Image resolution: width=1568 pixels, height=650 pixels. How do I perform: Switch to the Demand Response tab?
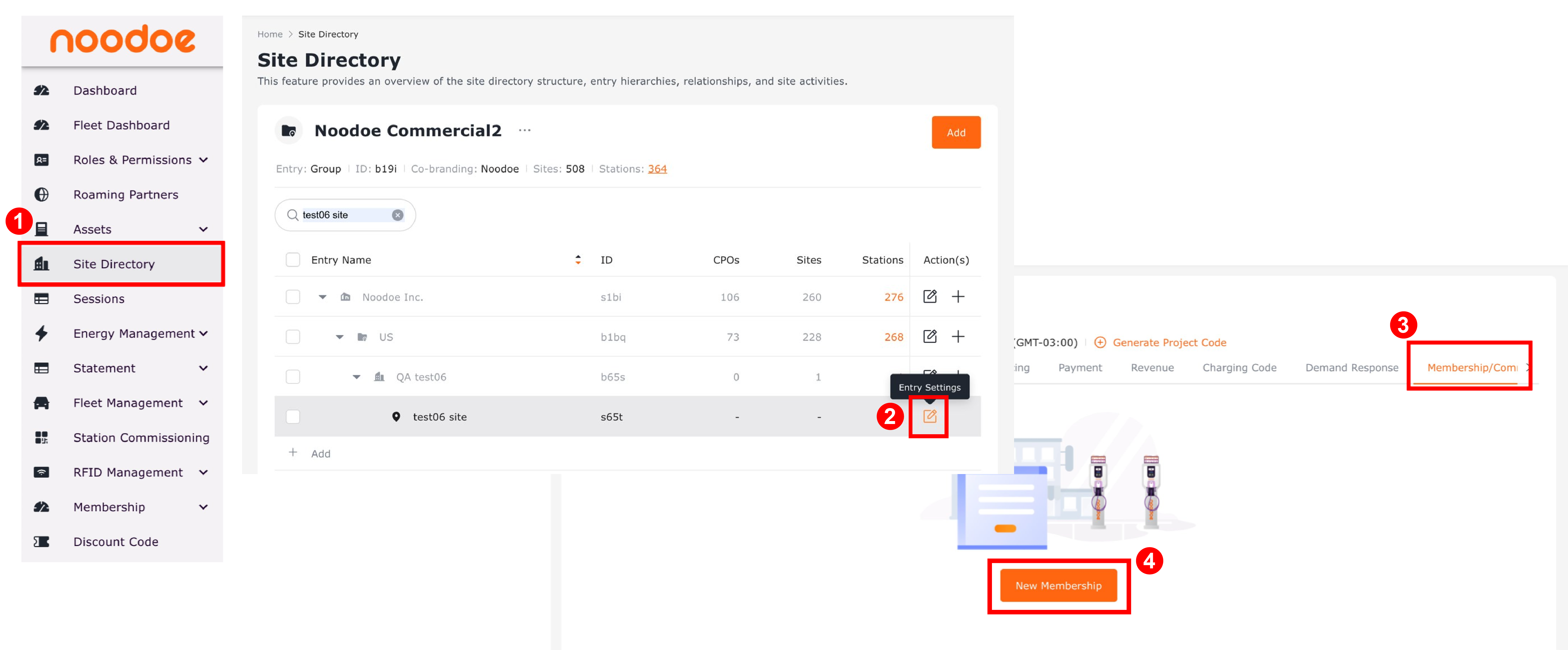click(1351, 368)
